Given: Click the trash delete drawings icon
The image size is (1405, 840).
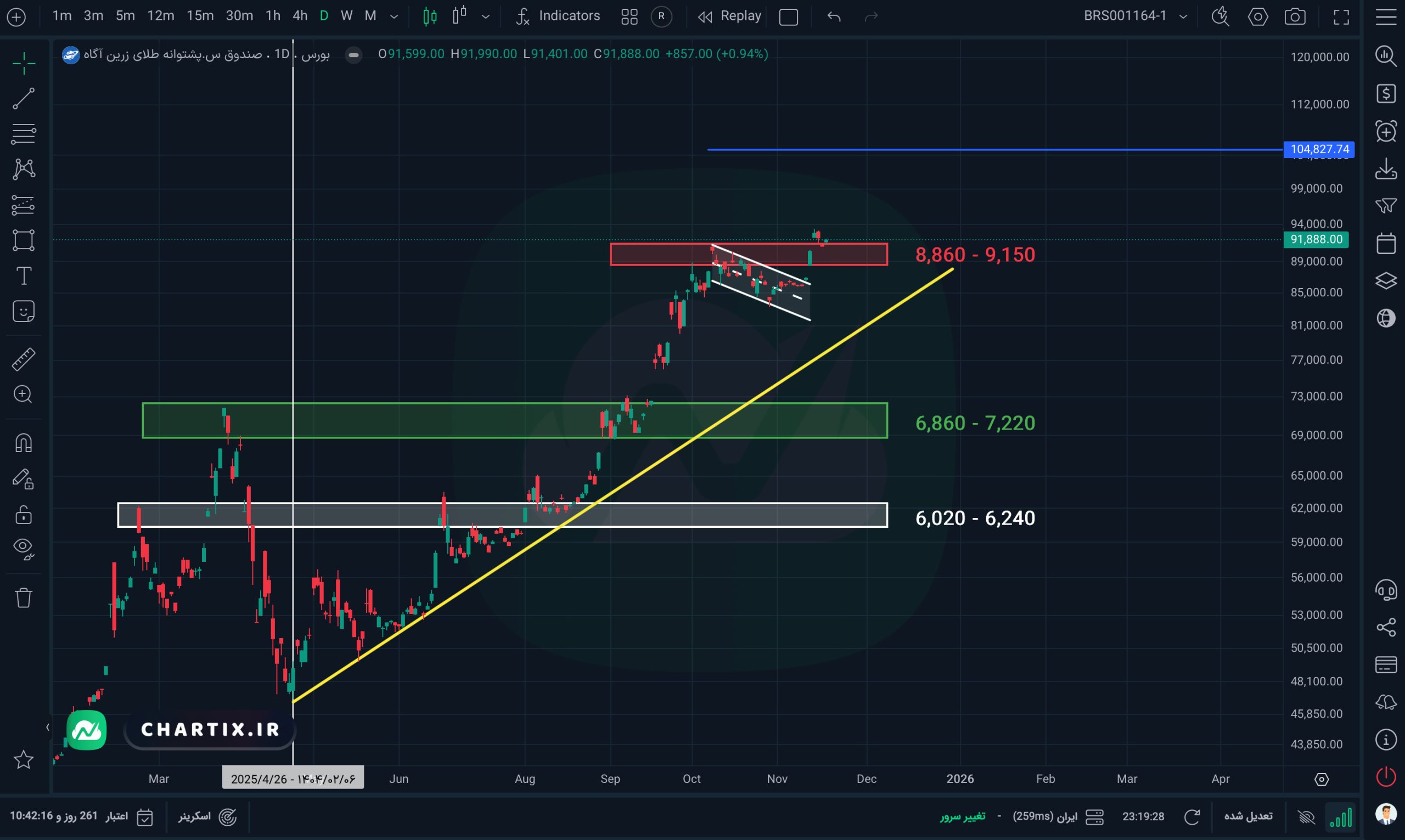Looking at the screenshot, I should click(23, 597).
